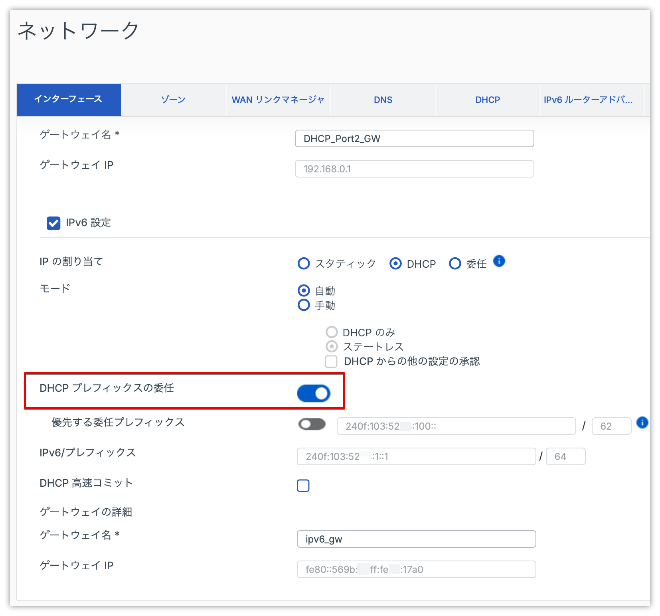Image resolution: width=660 pixels, height=616 pixels.
Task: Check DHCP 高速コミット checkbox
Action: (x=303, y=486)
